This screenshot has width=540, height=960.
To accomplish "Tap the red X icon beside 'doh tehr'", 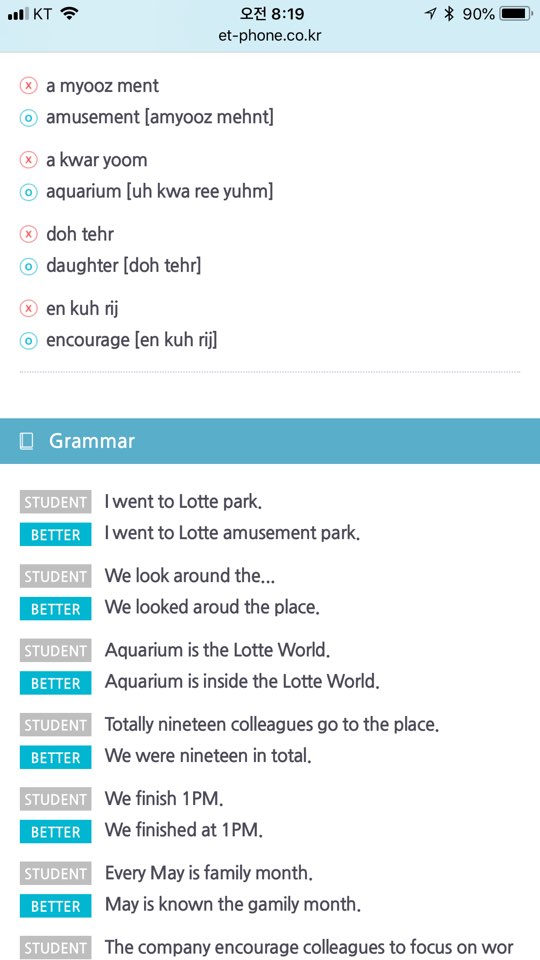I will 29,234.
